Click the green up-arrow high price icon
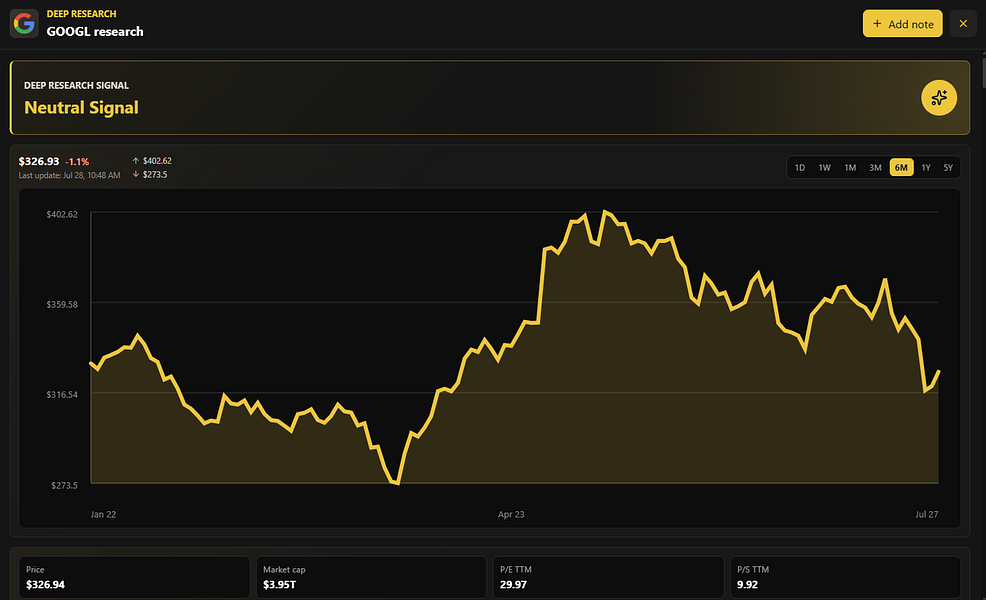The image size is (986, 600). pos(135,161)
